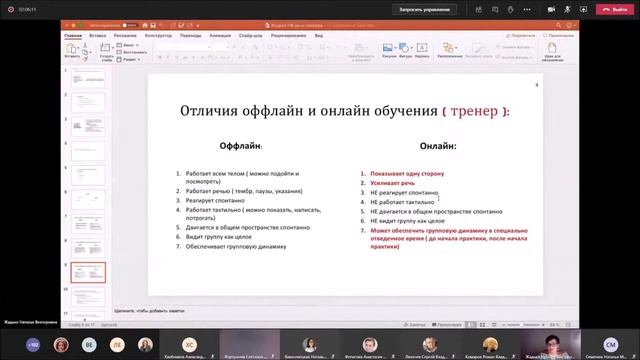
Task: Click the Reset (Восстановить) slide button
Action: [x=132, y=52]
